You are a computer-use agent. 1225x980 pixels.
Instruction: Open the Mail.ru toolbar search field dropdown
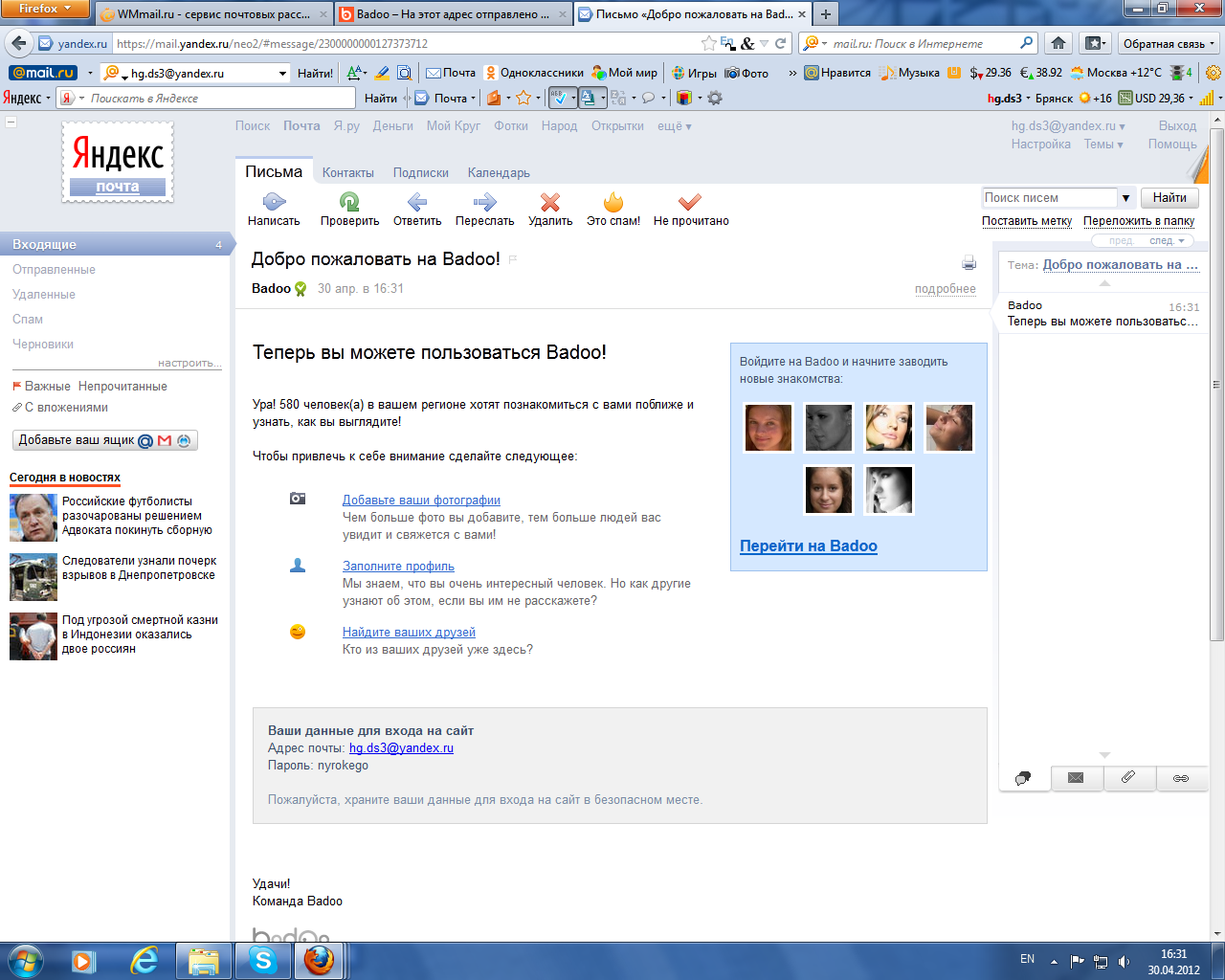click(282, 74)
